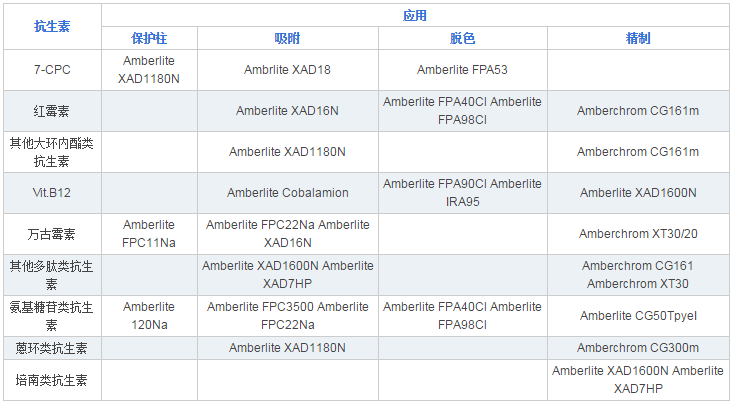Screen dimensions: 731x403
Task: Click the Amberlite CG50Tpyel cell
Action: click(638, 316)
